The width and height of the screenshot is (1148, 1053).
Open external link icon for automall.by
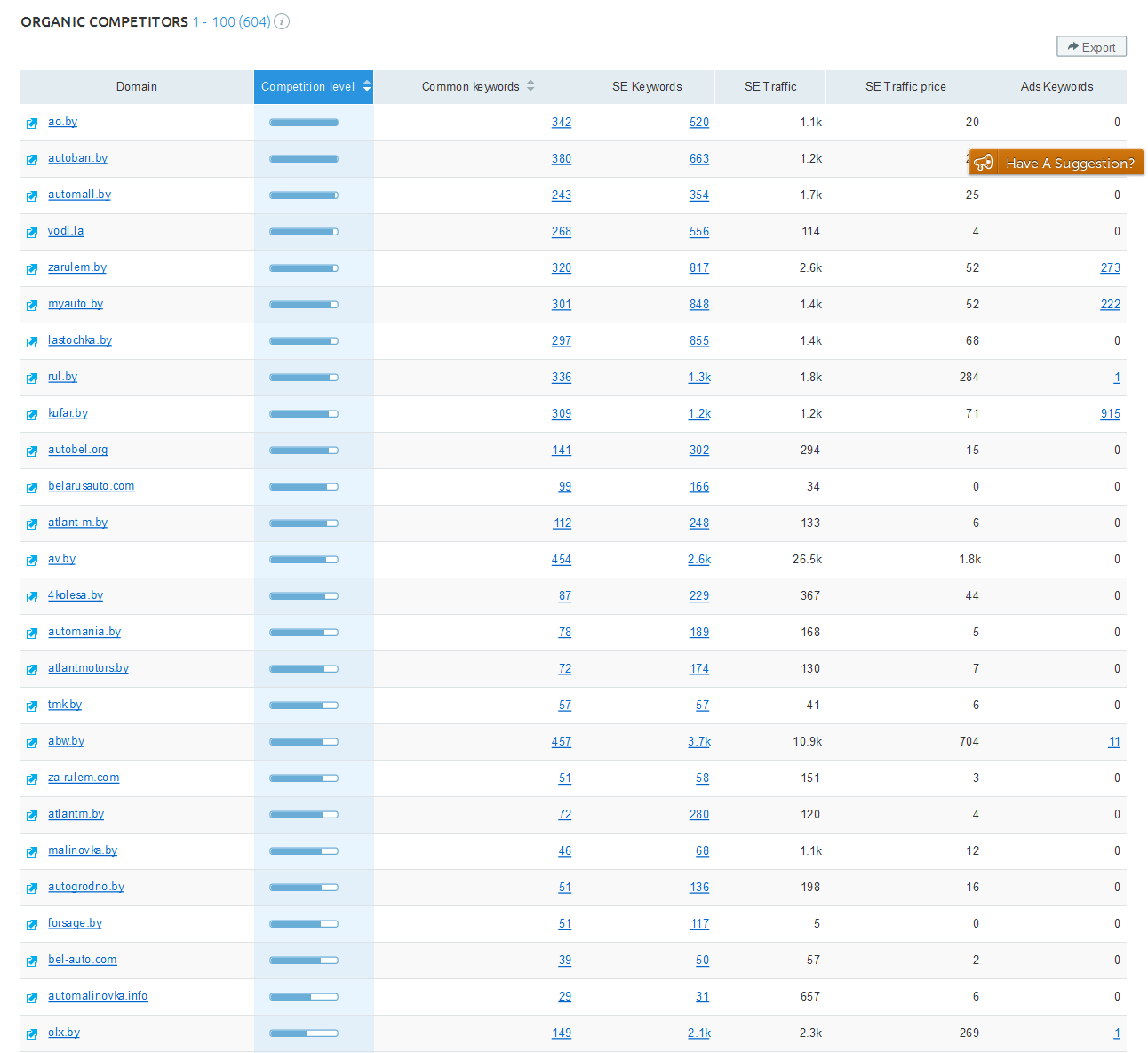32,196
